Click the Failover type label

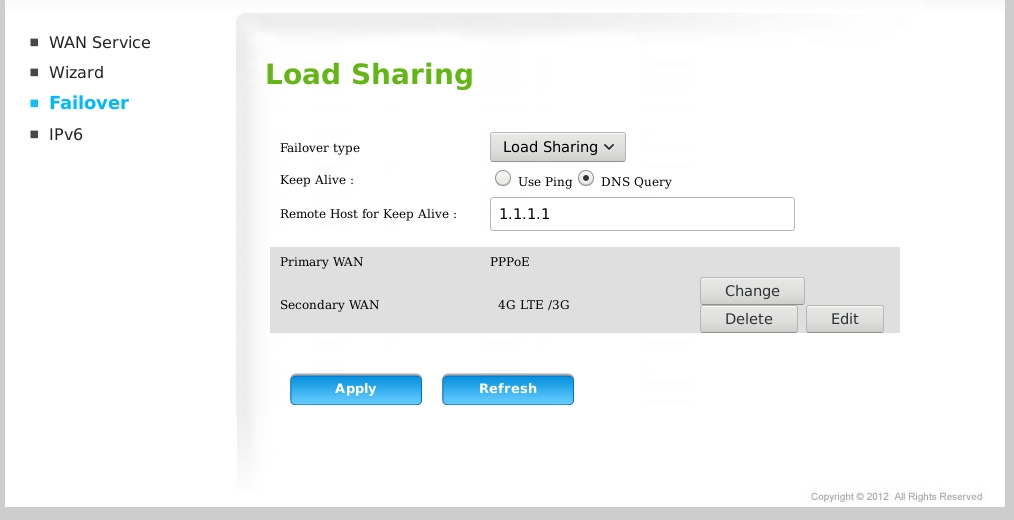319,148
